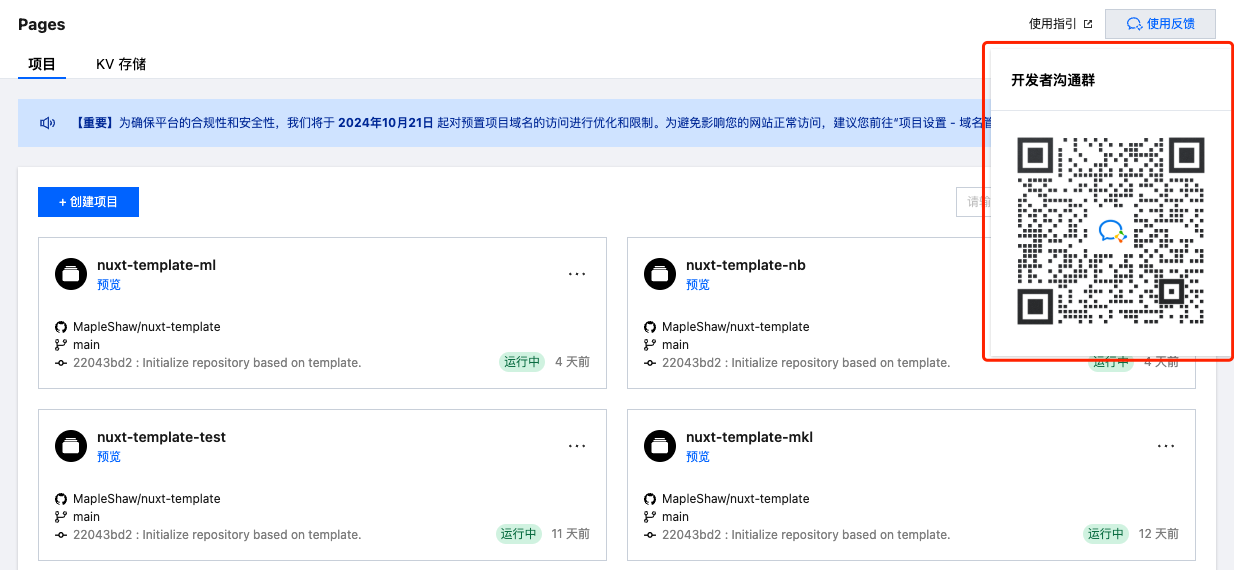Click 预览 link under nuxt-template-ml
Image resolution: width=1234 pixels, height=570 pixels.
coord(109,285)
